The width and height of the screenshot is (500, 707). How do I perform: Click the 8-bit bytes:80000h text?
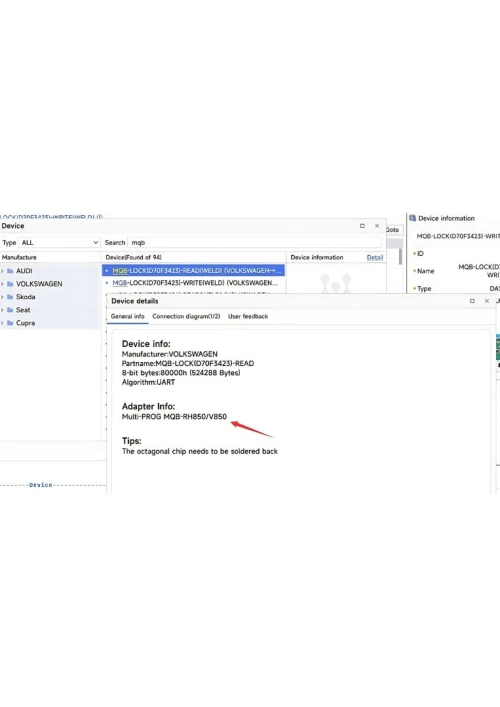point(181,373)
